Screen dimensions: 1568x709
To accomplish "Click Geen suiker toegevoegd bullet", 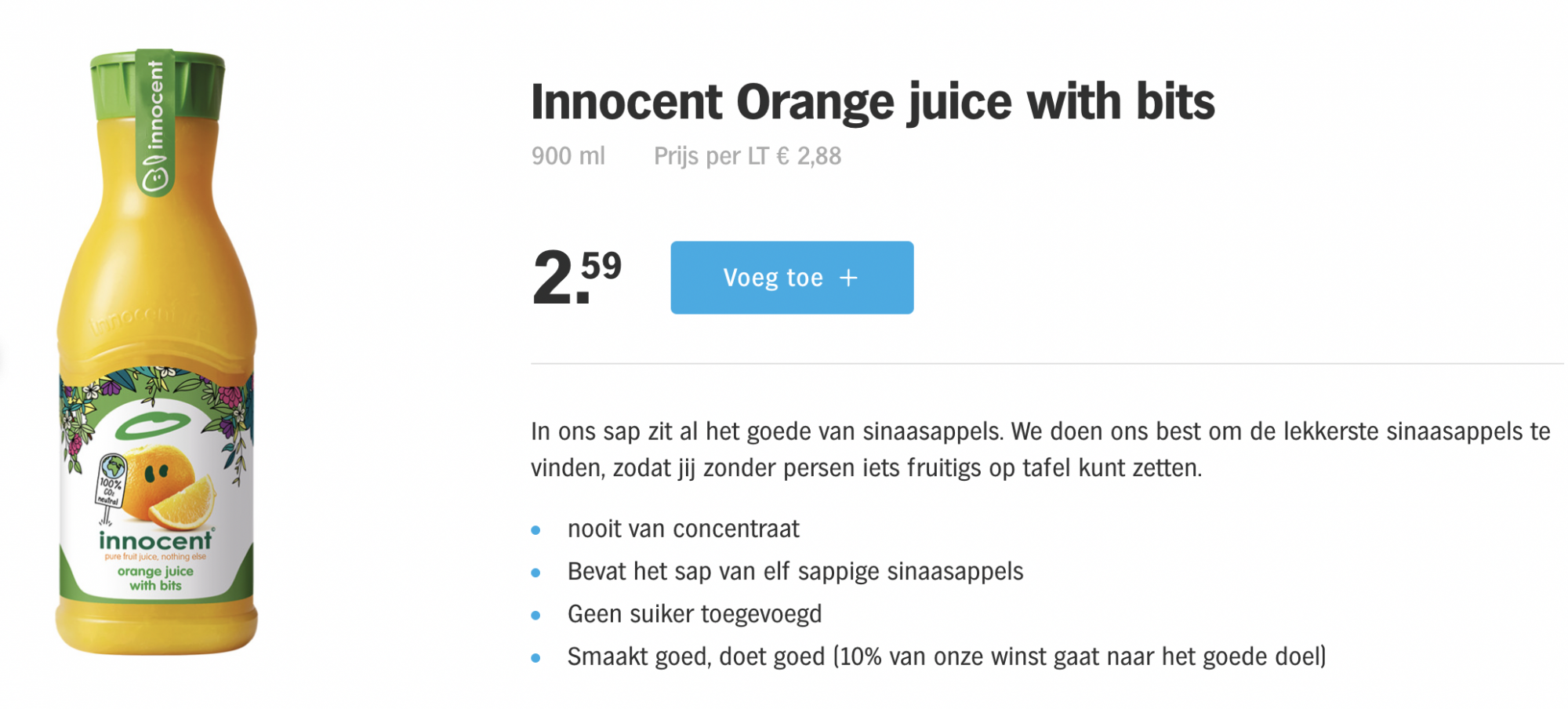I will point(694,614).
